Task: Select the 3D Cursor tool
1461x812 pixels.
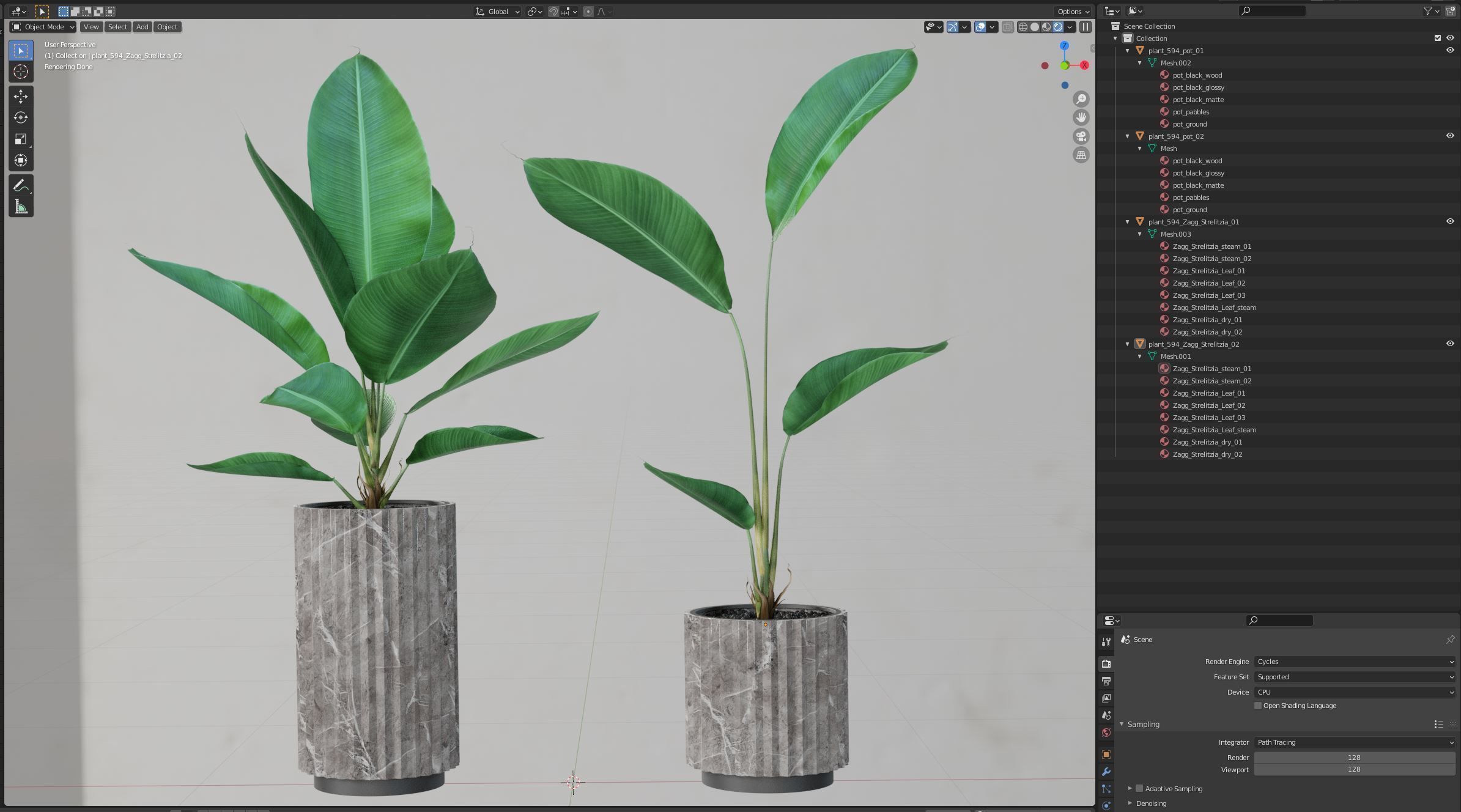Action: pos(21,72)
